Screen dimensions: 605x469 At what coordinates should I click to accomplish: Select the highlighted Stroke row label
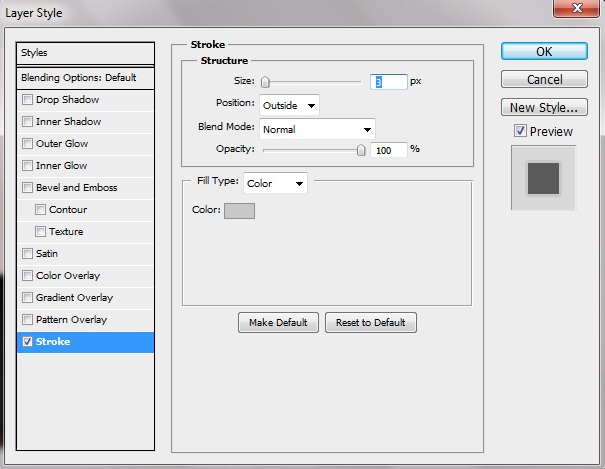coord(53,341)
